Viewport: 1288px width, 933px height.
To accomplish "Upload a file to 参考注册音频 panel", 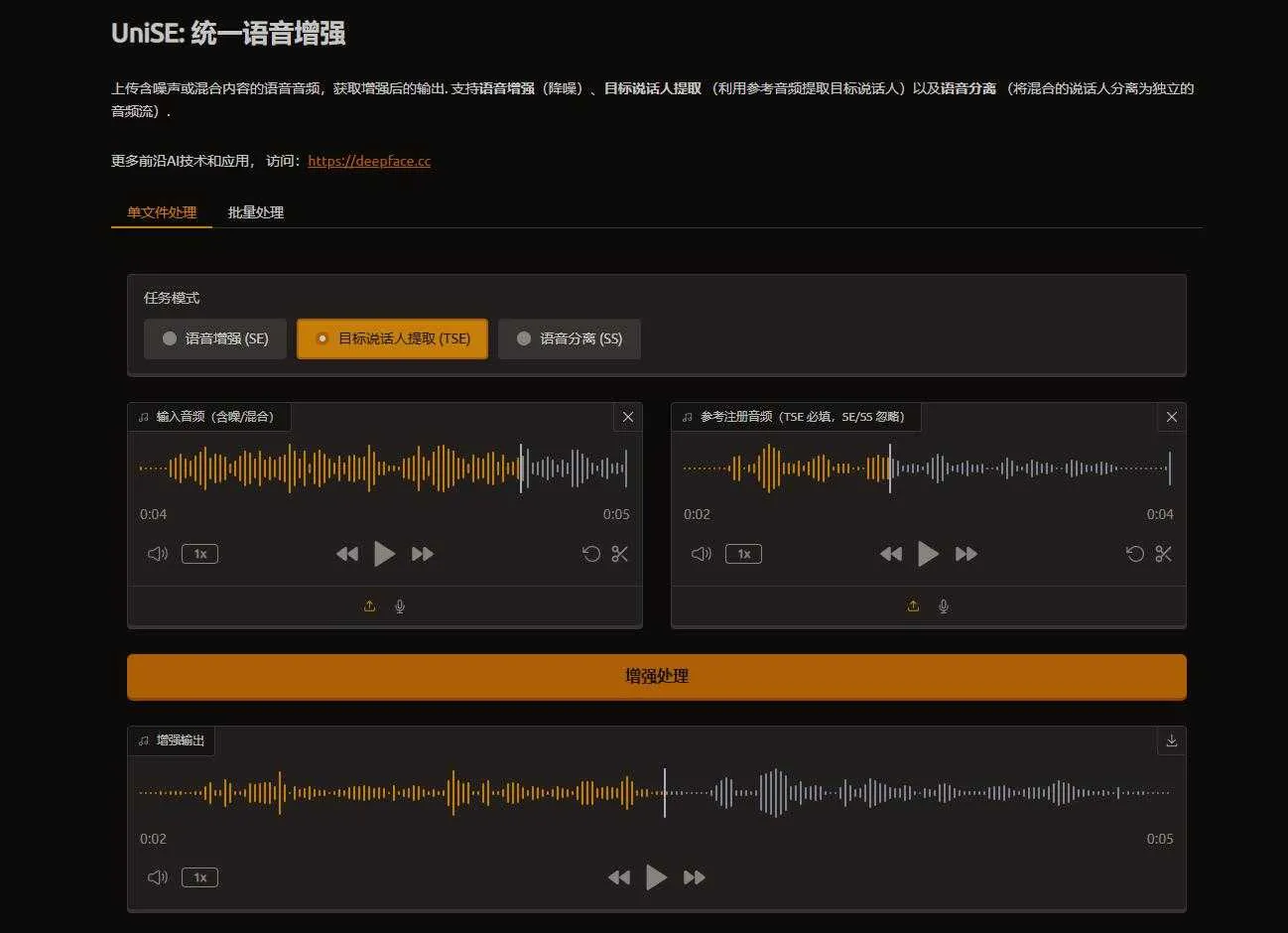I will click(914, 606).
